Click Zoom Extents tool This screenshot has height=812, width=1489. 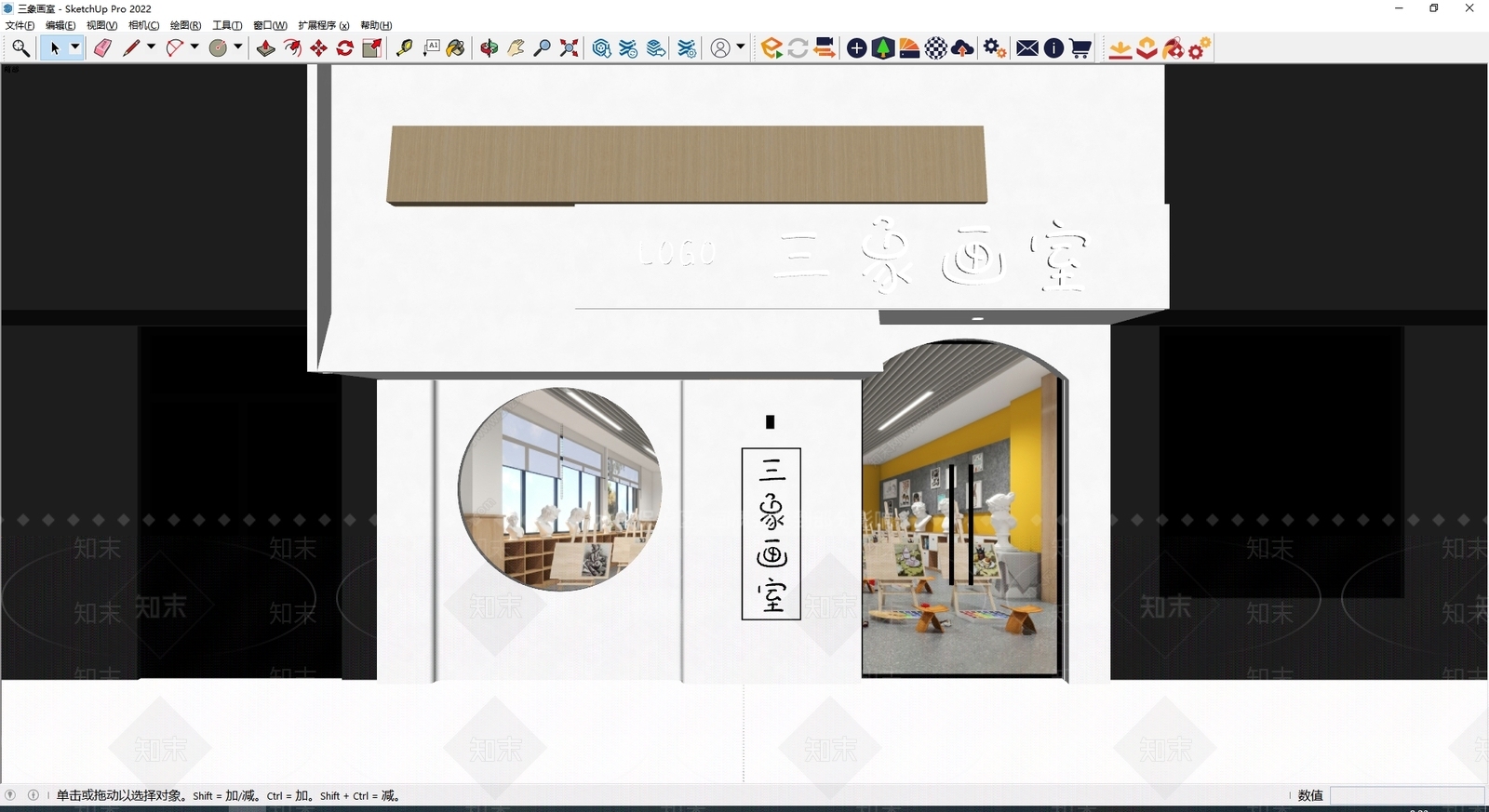569,48
